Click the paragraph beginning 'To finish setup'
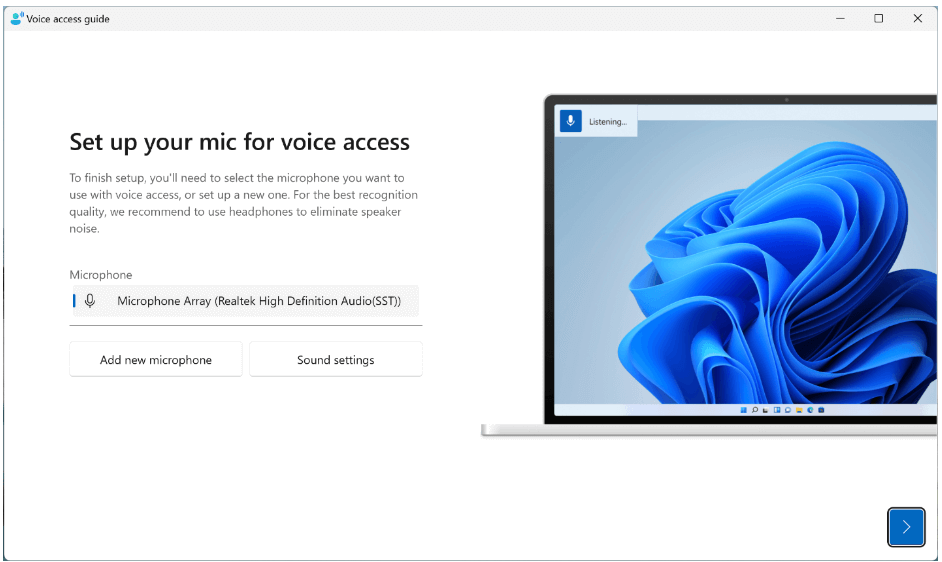 point(243,203)
